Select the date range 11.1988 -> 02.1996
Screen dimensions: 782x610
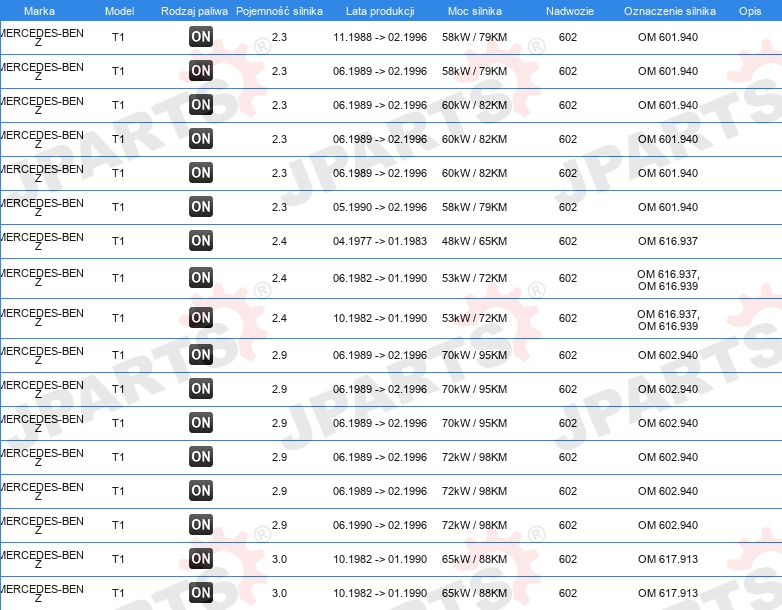(380, 37)
